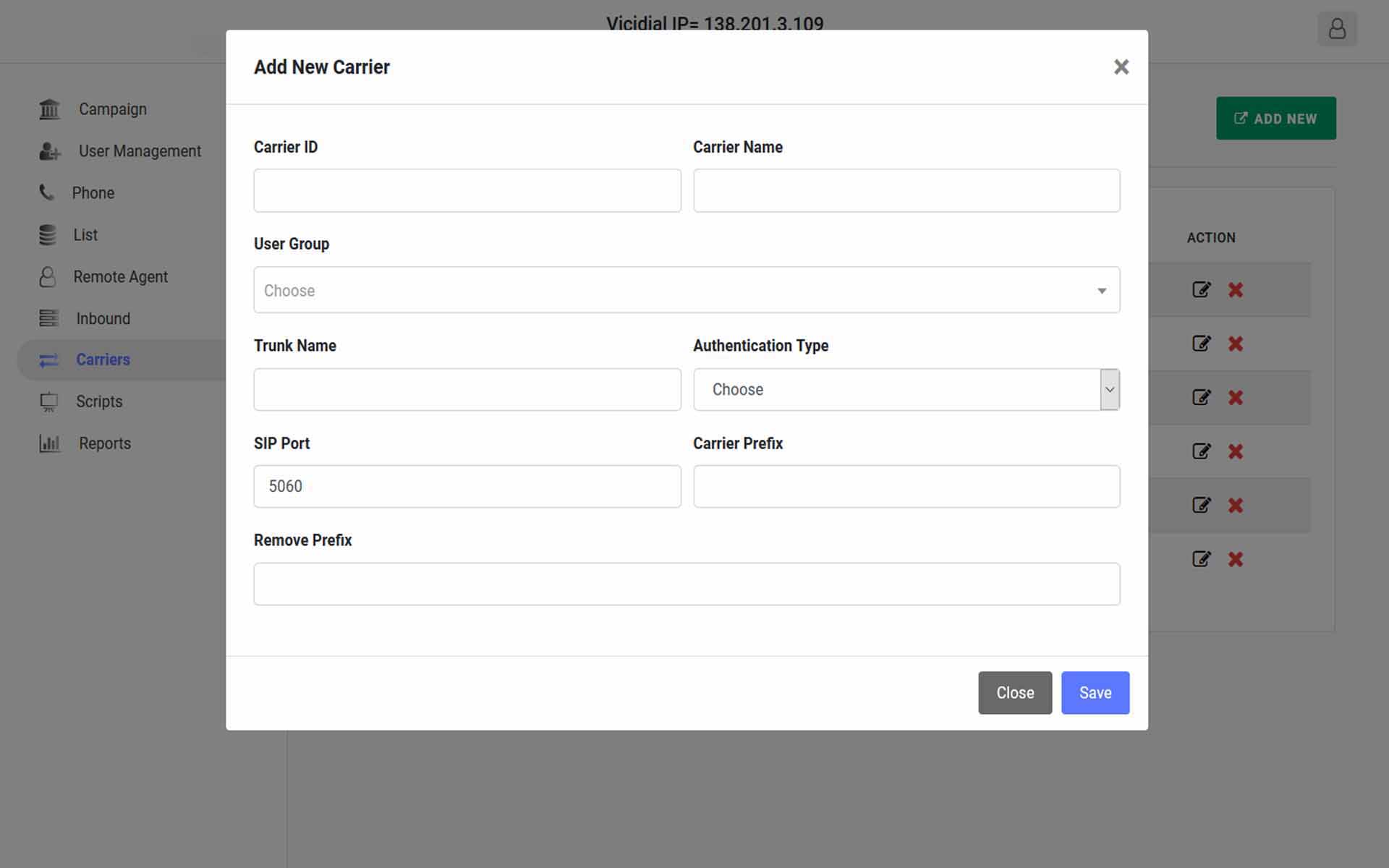This screenshot has width=1389, height=868.
Task: Click the Phone handset icon
Action: [x=46, y=192]
